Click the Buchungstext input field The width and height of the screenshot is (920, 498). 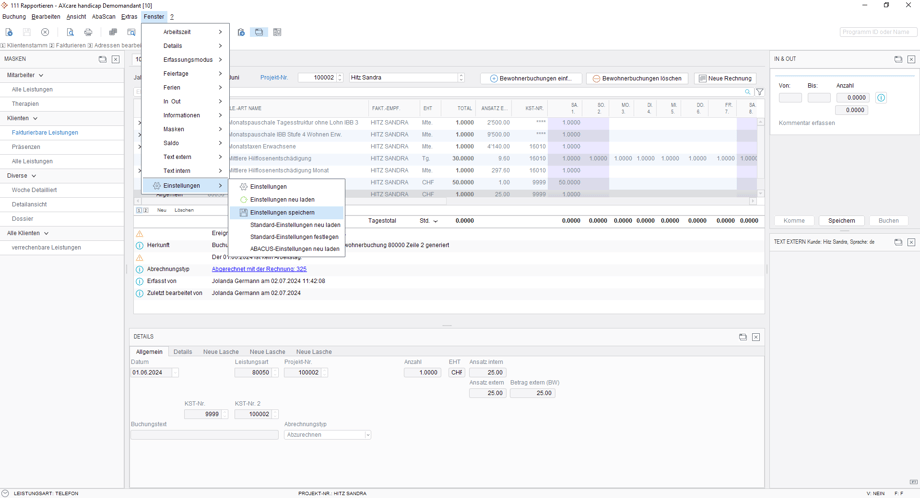point(204,435)
